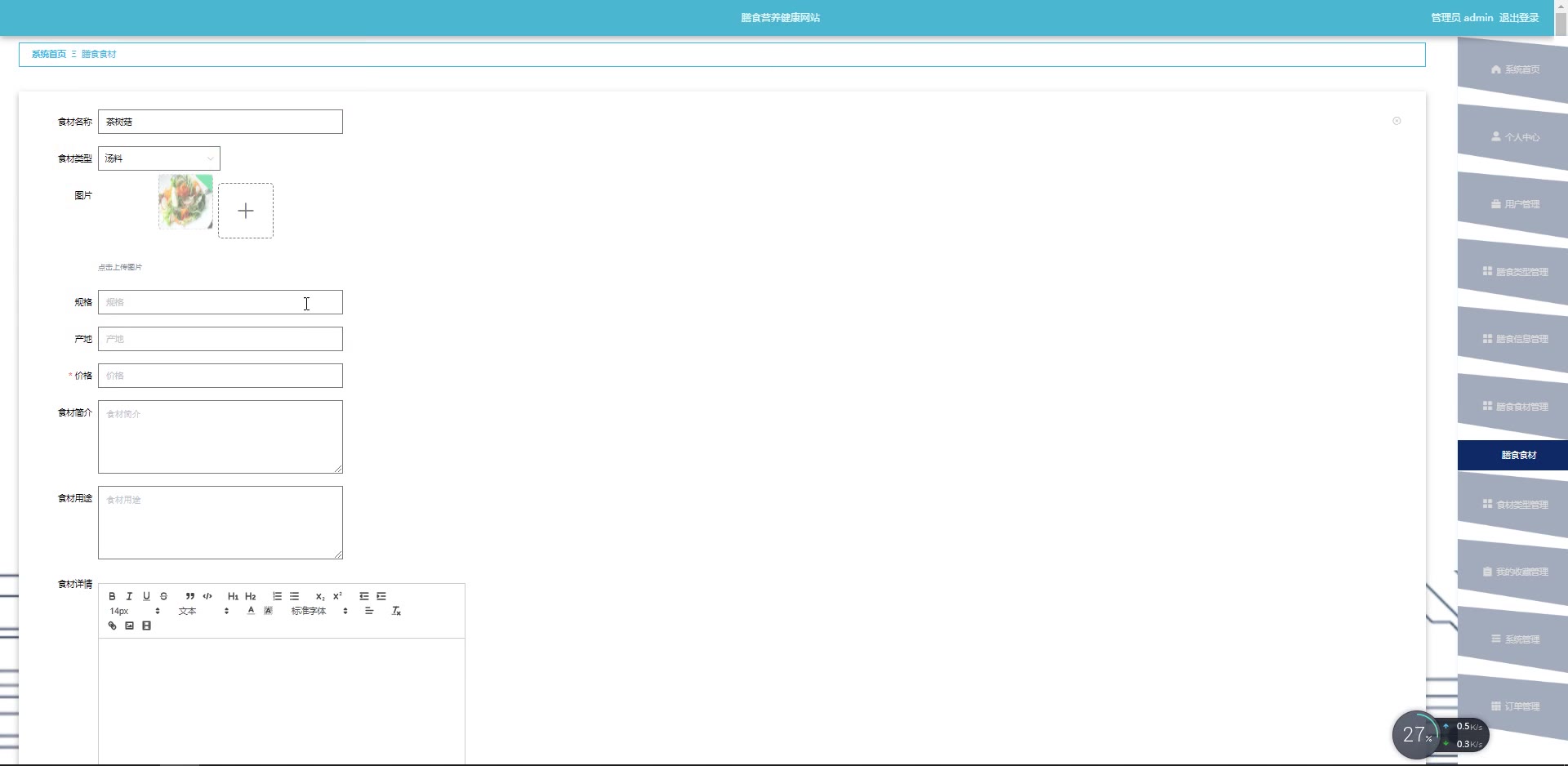Click the 价格 input field
Viewport: 1568px width, 766px height.
[x=220, y=376]
